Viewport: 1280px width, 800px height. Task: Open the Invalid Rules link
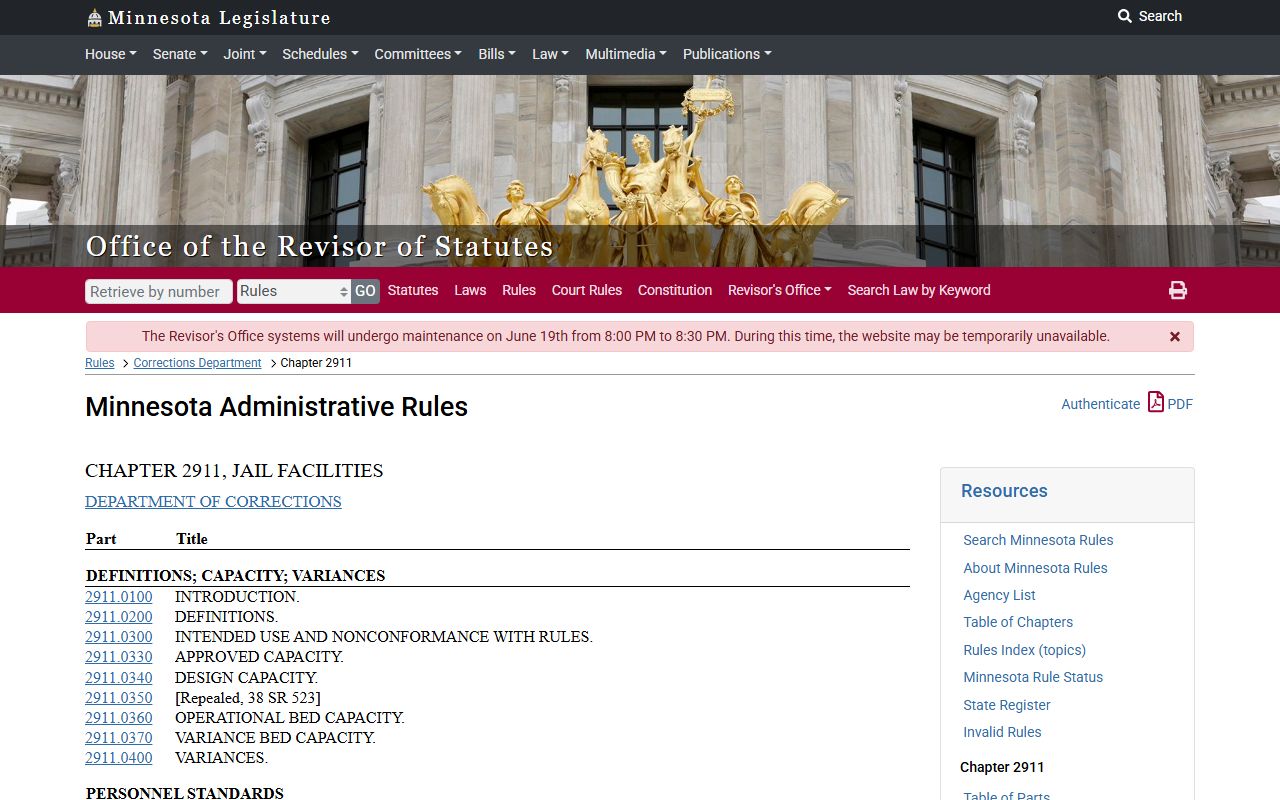[1002, 732]
